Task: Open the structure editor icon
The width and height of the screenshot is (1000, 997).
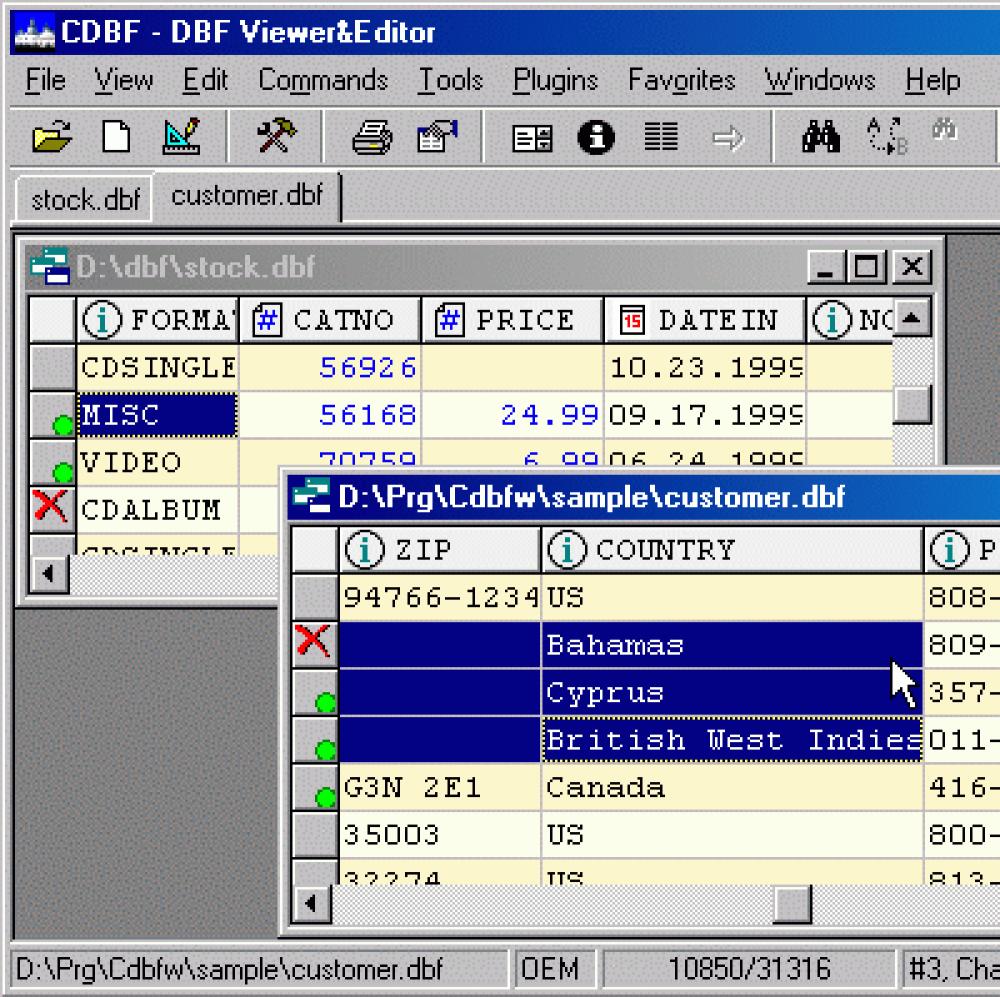Action: [x=181, y=137]
